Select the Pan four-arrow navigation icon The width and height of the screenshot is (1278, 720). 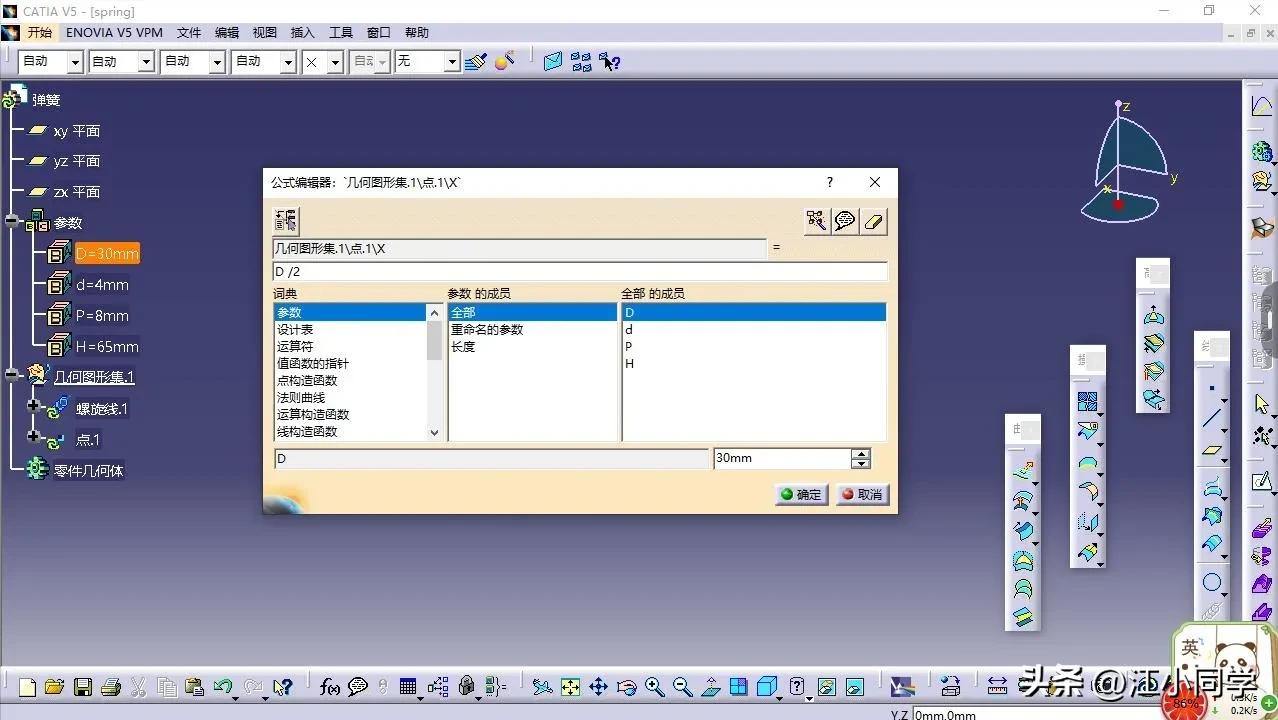pyautogui.click(x=599, y=687)
